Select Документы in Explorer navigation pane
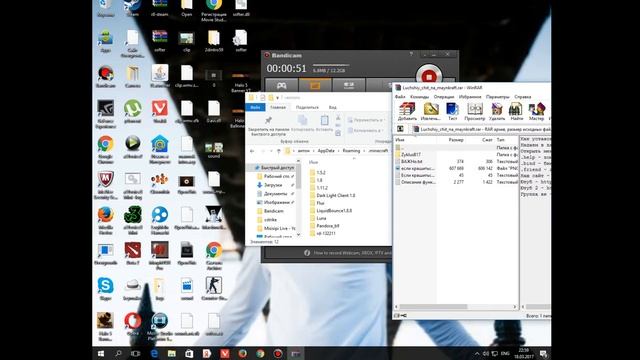640x360 pixels. (276, 193)
